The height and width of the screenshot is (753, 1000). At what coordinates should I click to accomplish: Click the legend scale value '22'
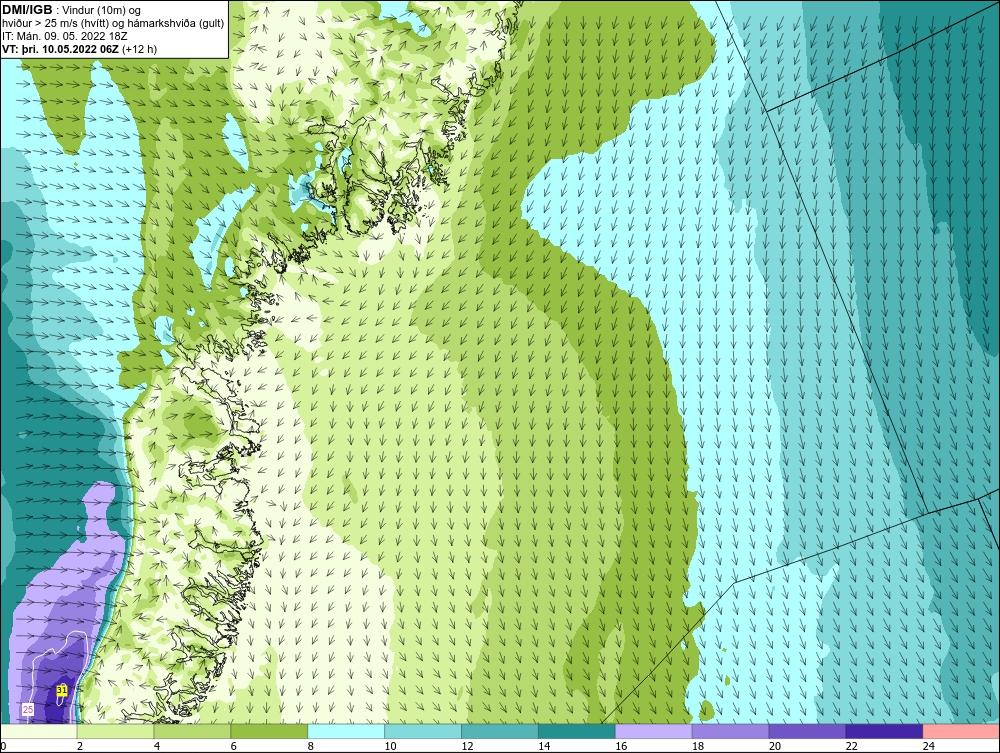click(x=851, y=746)
